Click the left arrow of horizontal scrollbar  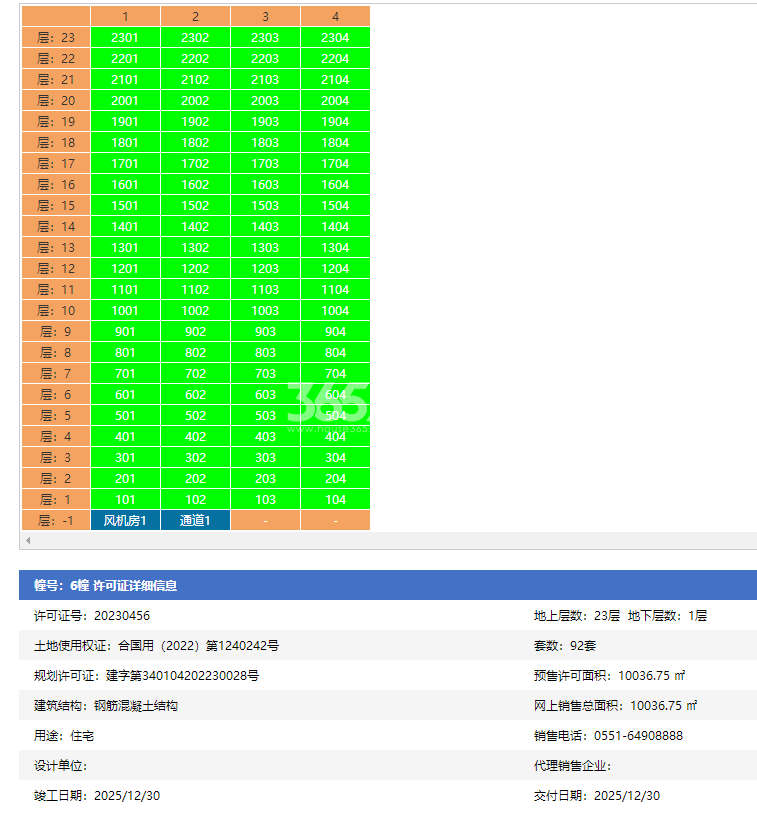click(28, 540)
